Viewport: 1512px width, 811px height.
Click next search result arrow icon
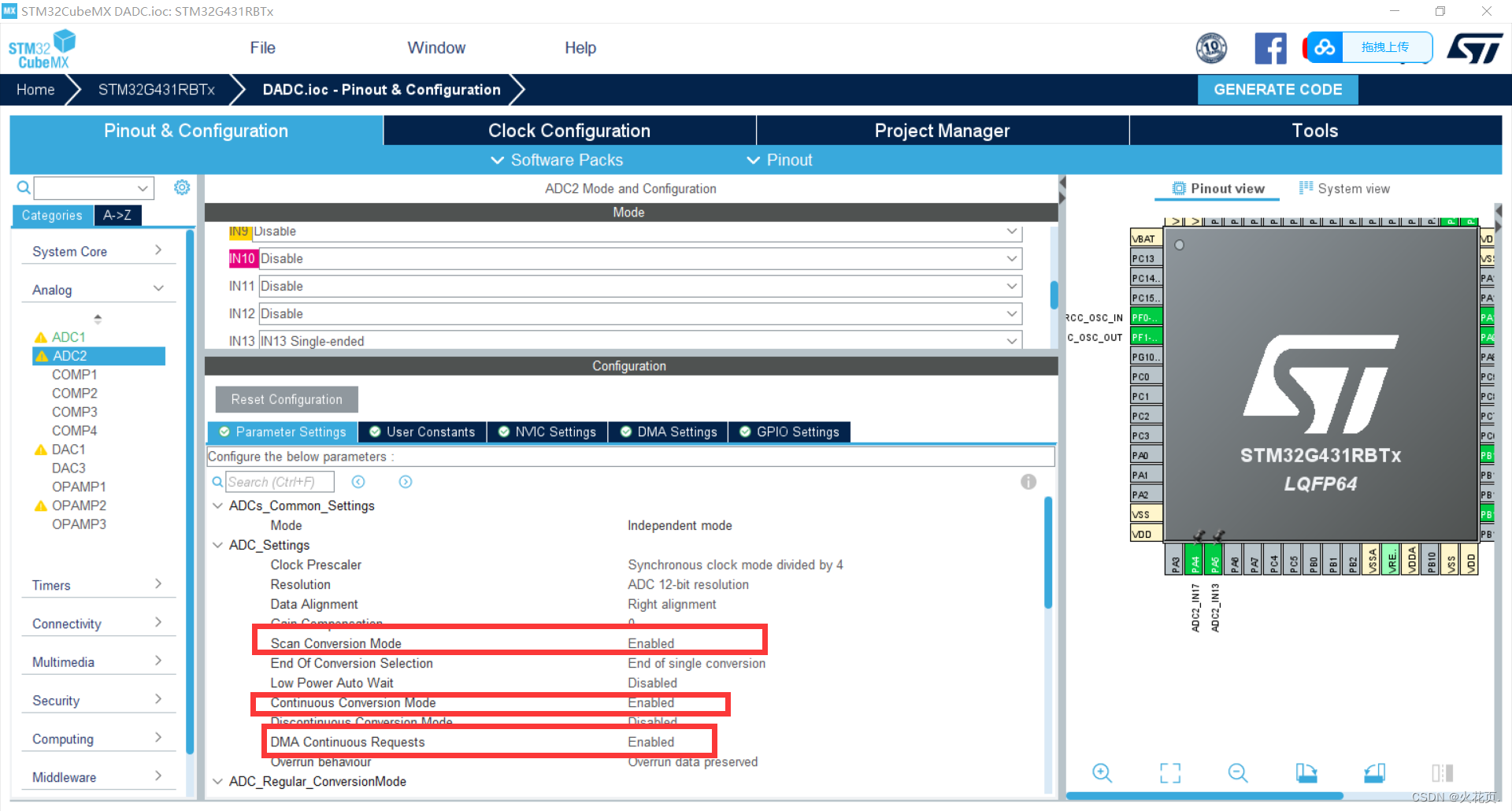tap(406, 482)
